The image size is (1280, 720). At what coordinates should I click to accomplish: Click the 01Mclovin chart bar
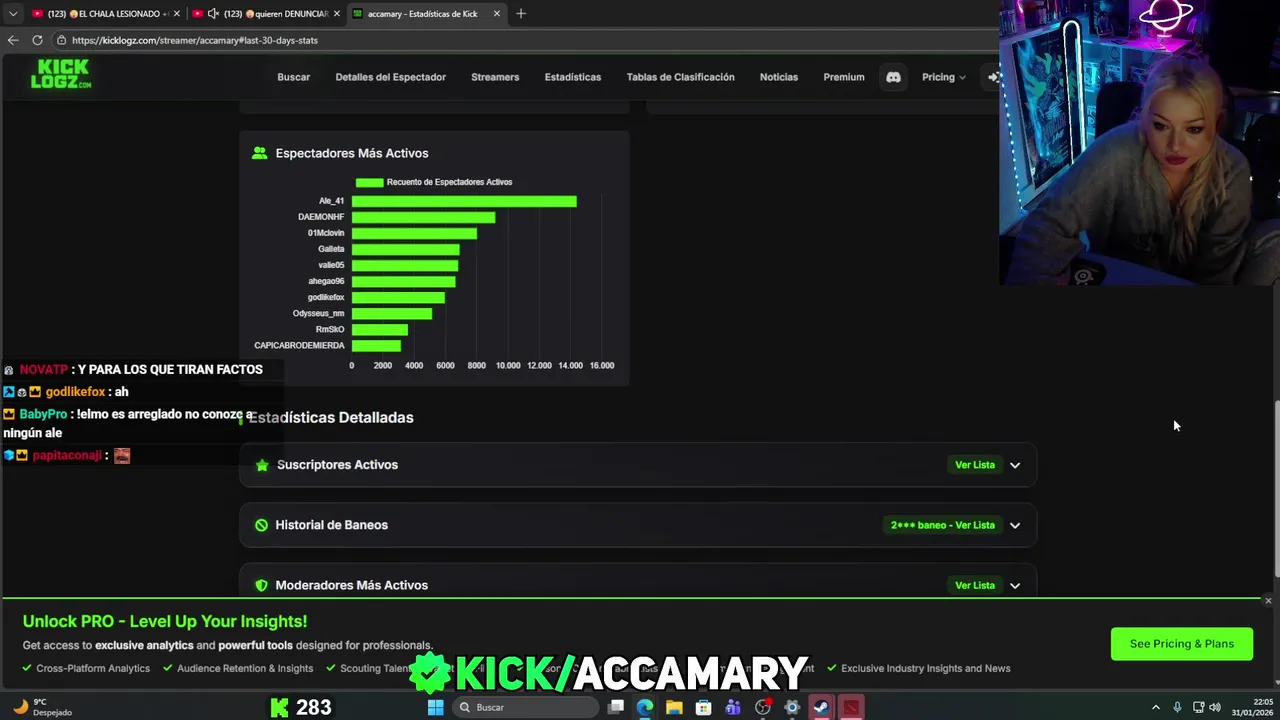point(414,233)
